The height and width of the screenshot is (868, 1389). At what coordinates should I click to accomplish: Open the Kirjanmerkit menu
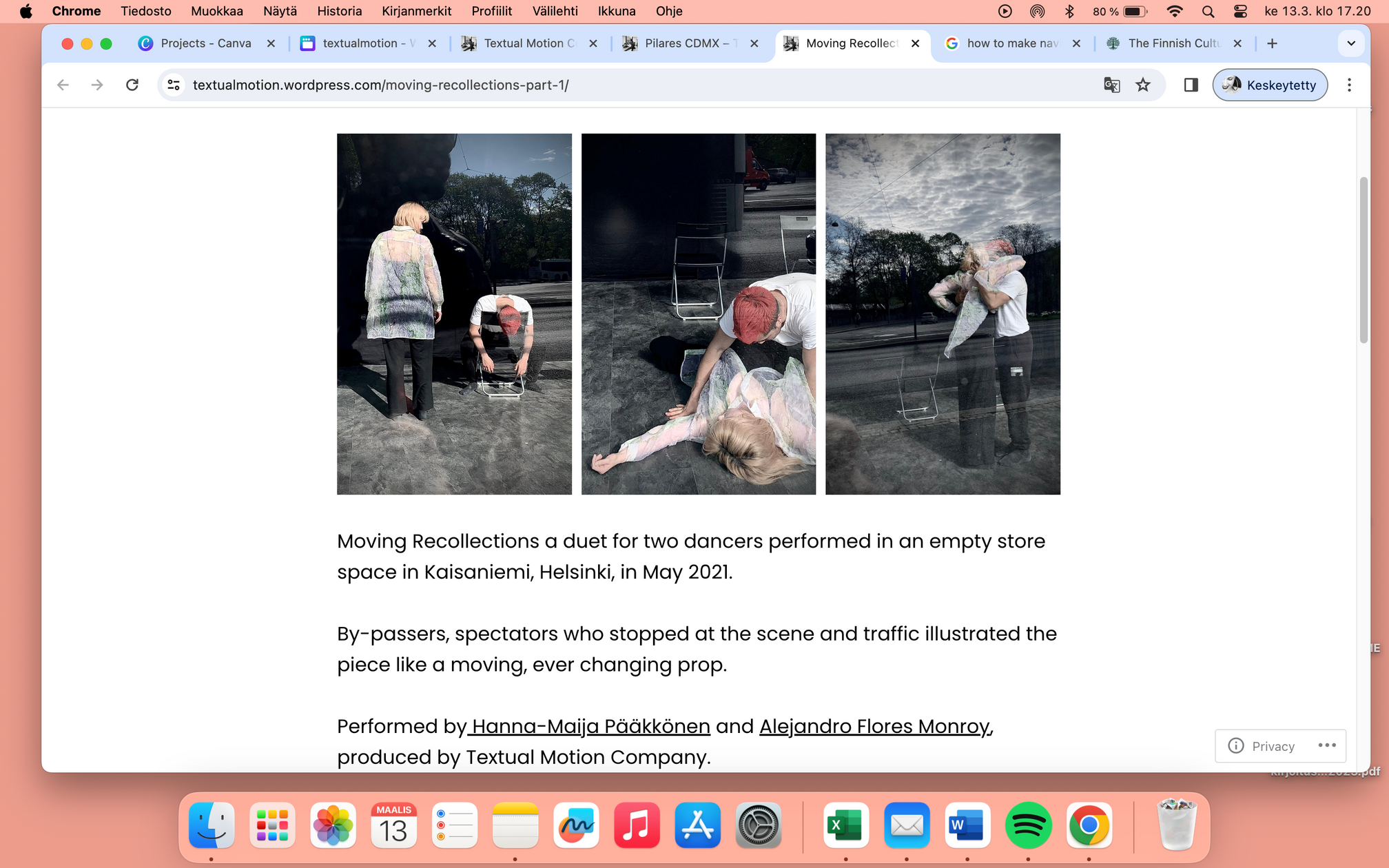click(x=416, y=11)
